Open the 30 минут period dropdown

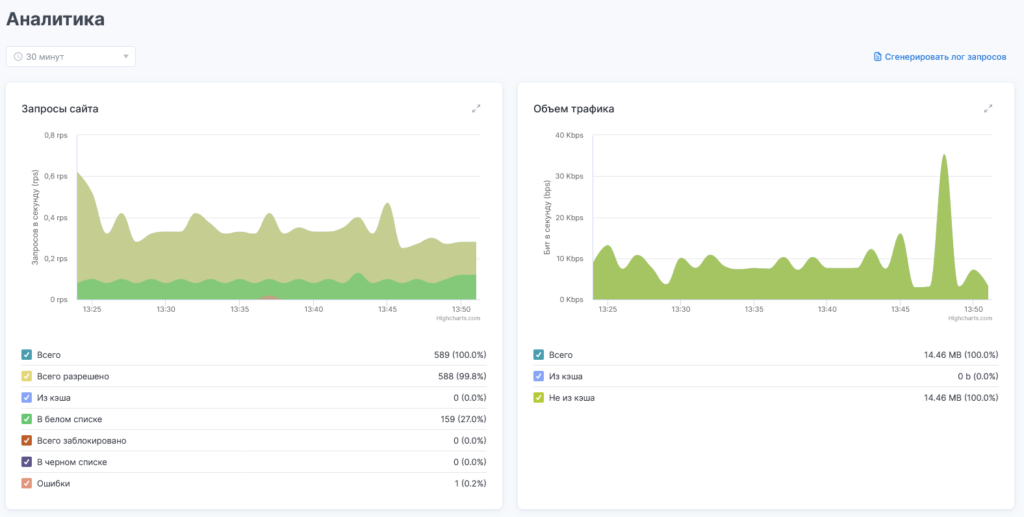tap(70, 57)
